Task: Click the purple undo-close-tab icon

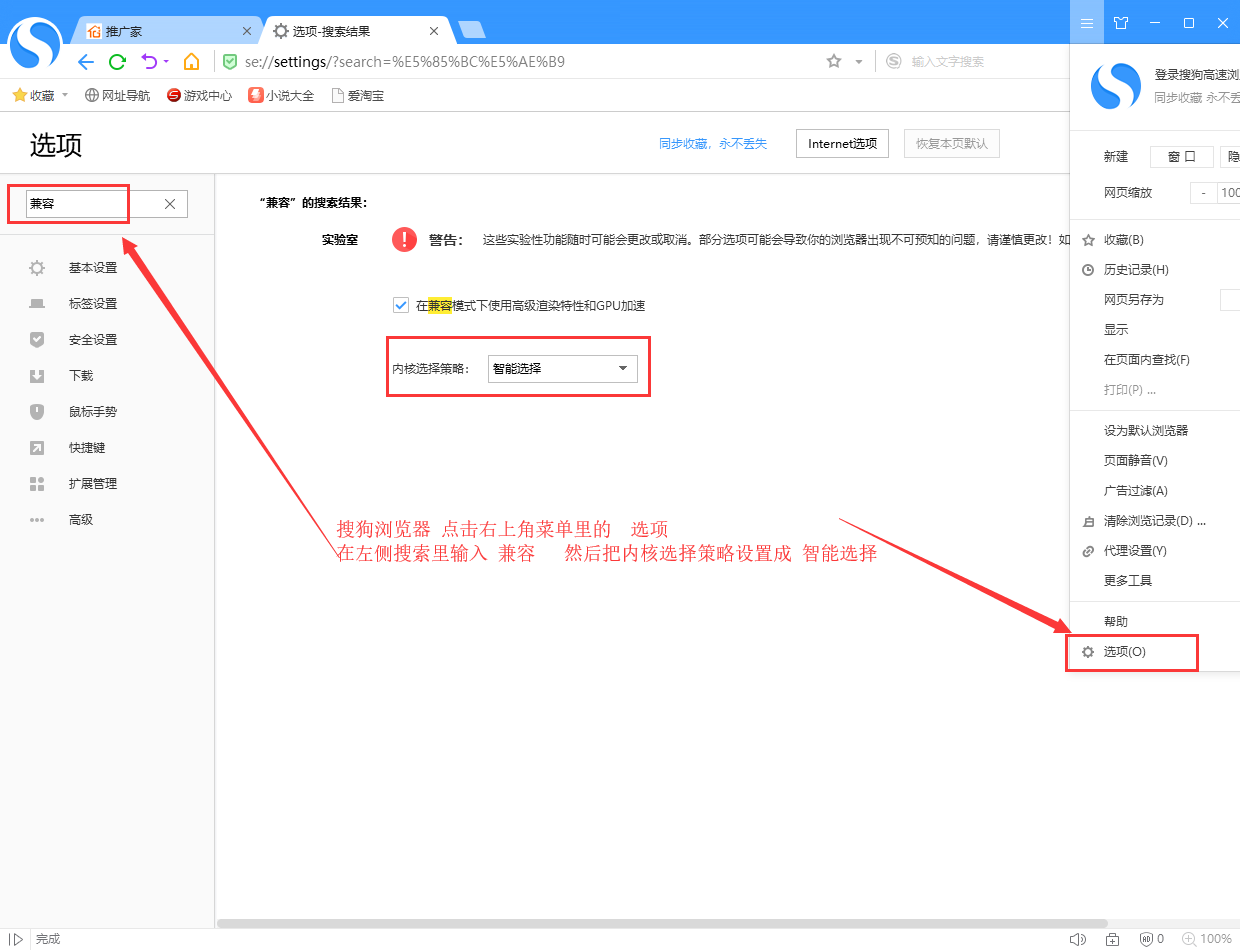Action: coord(149,62)
